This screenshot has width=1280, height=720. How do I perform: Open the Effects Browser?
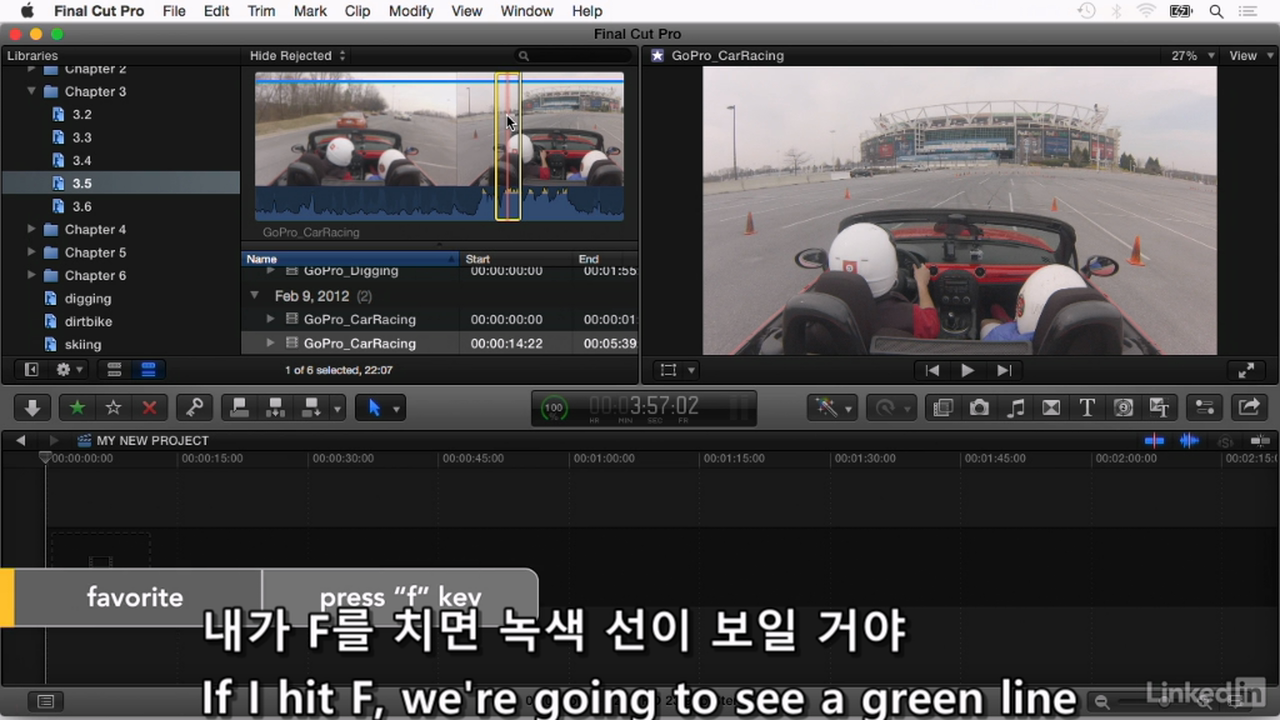point(942,408)
